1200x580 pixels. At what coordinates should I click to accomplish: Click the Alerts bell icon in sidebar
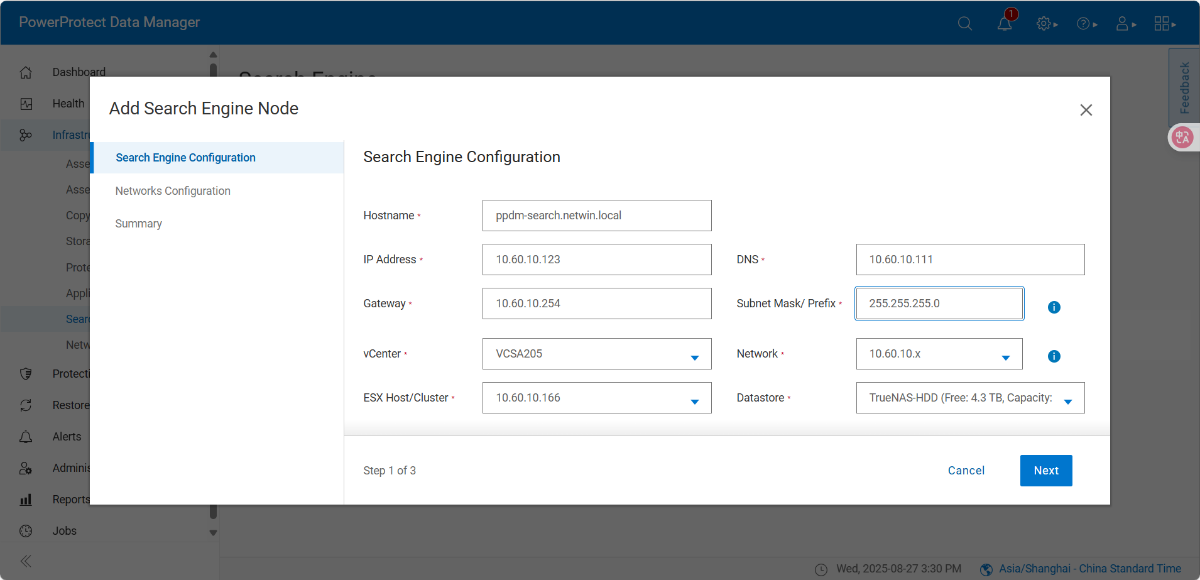26,437
